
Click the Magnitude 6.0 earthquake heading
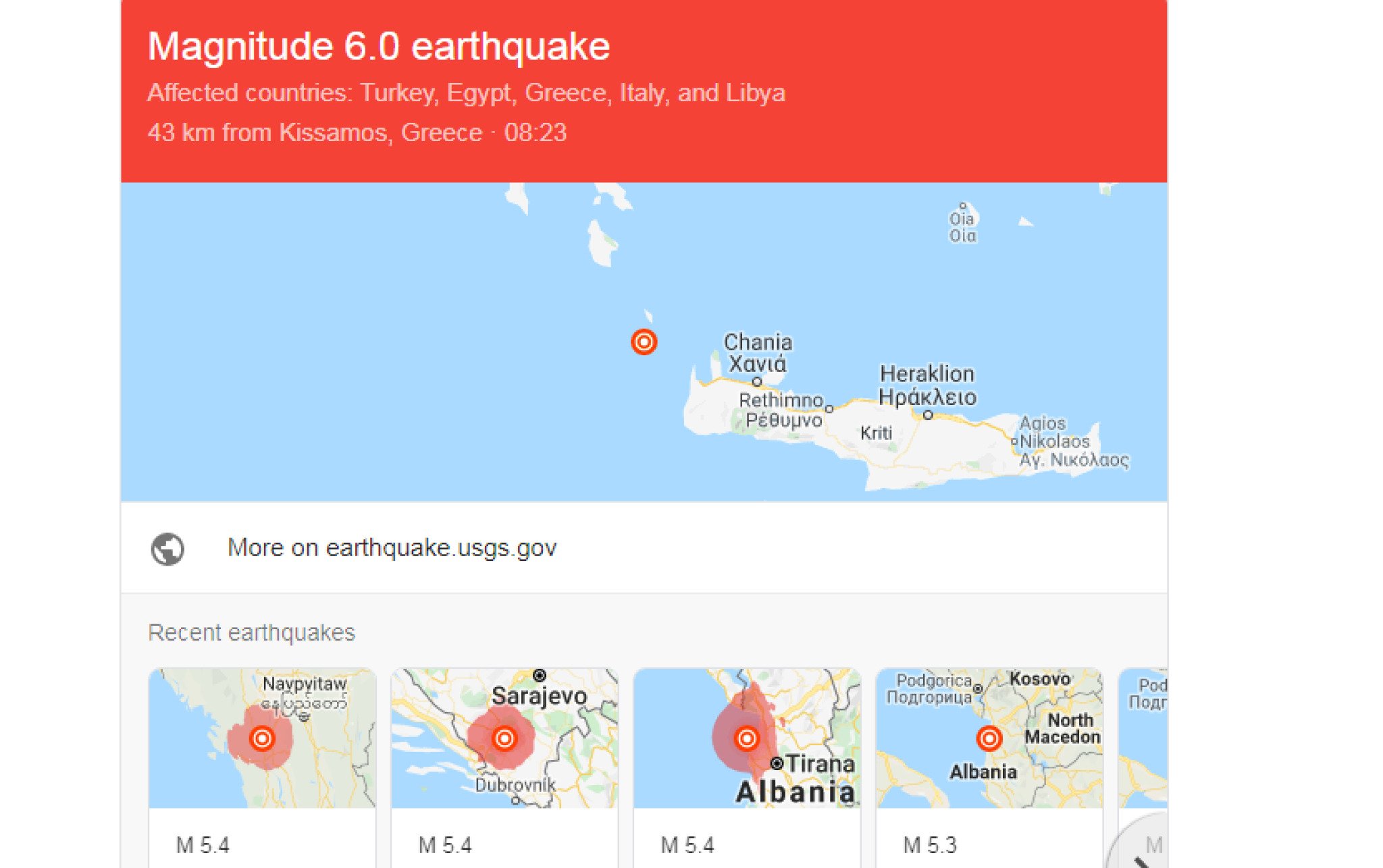tap(379, 47)
